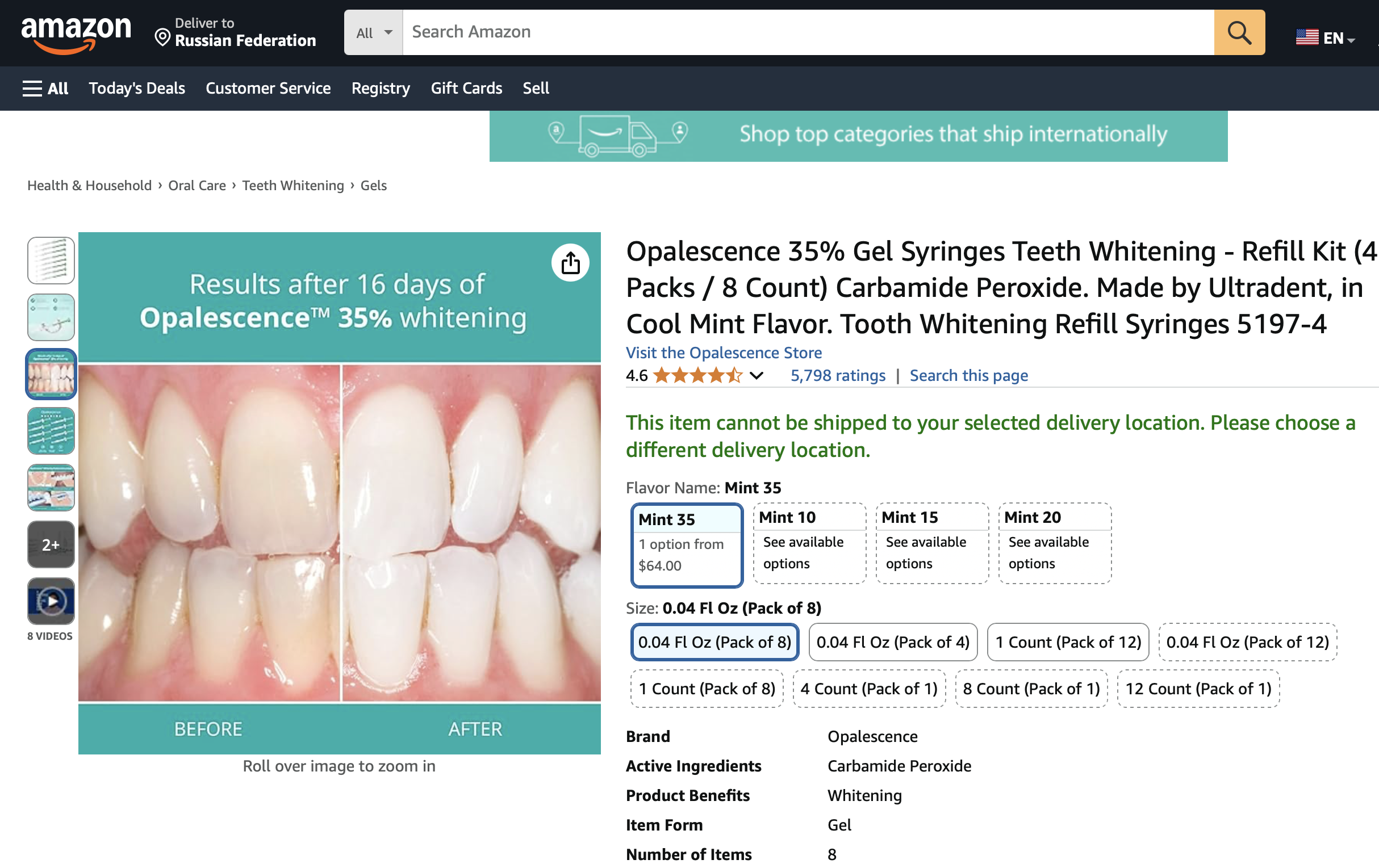Click the Deliver to location pin

click(x=162, y=38)
